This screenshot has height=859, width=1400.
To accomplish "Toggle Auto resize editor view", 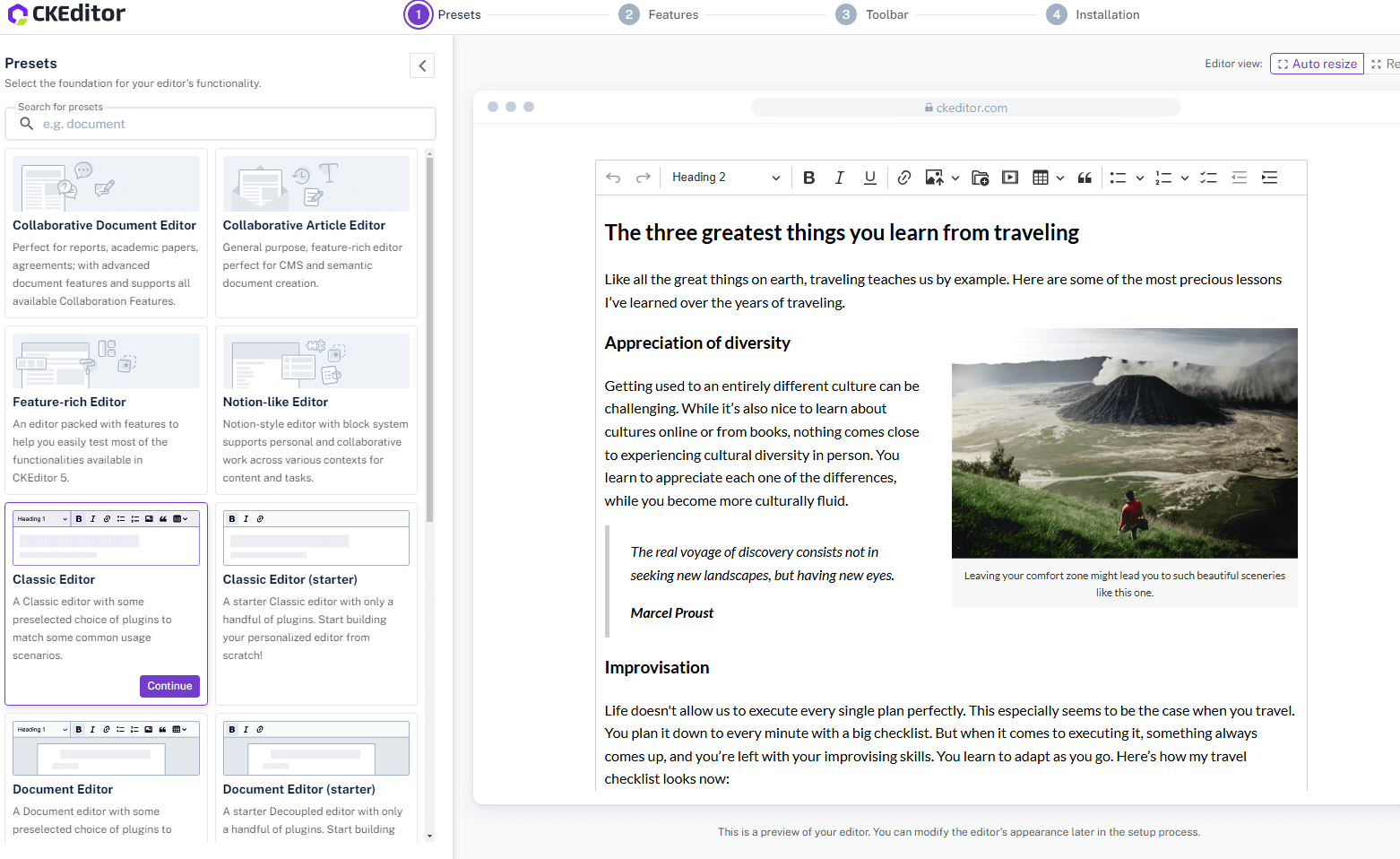I will click(x=1316, y=64).
